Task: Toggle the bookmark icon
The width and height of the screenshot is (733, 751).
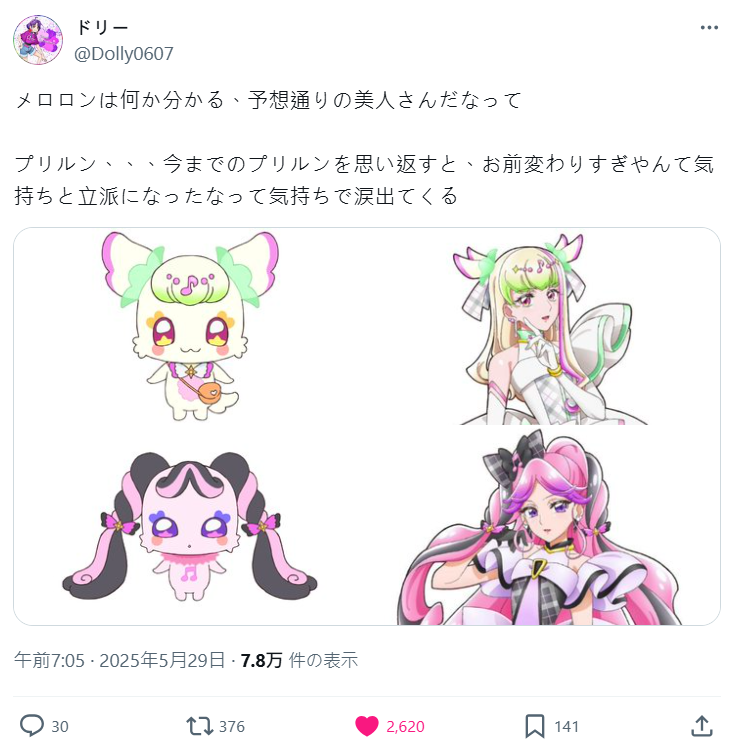Action: point(535,726)
